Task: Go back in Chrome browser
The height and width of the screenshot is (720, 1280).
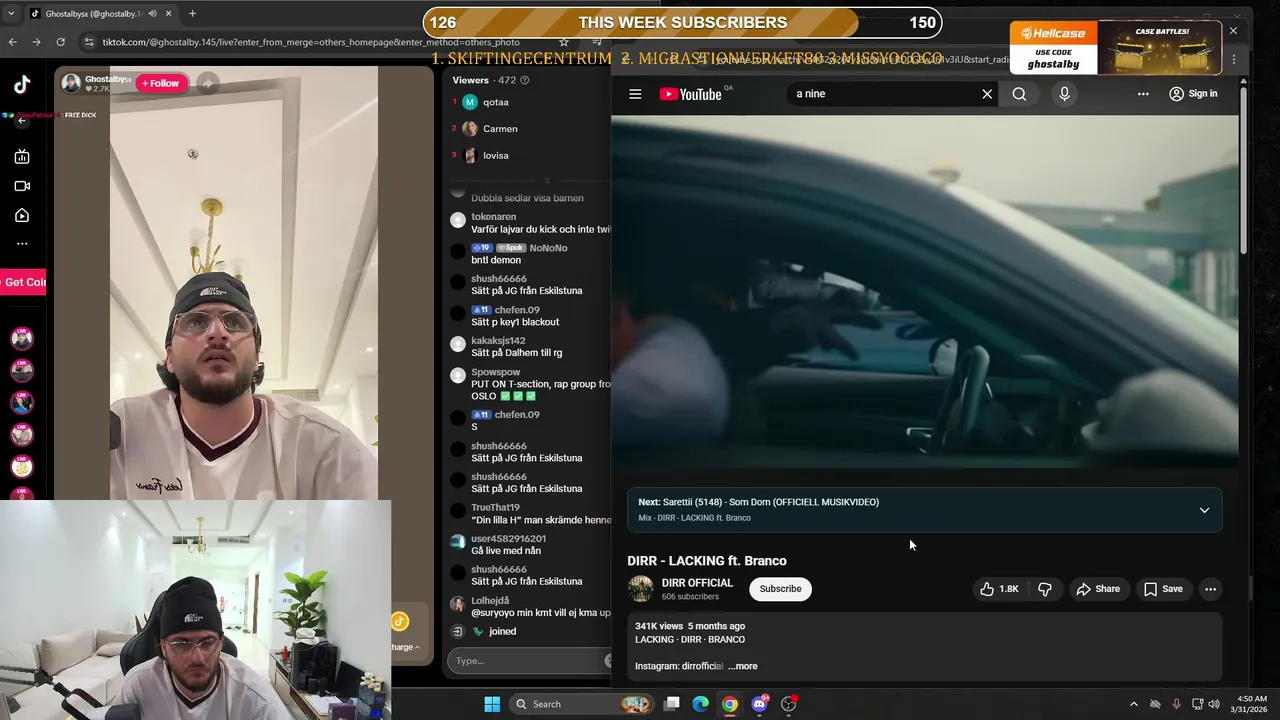Action: click(13, 42)
